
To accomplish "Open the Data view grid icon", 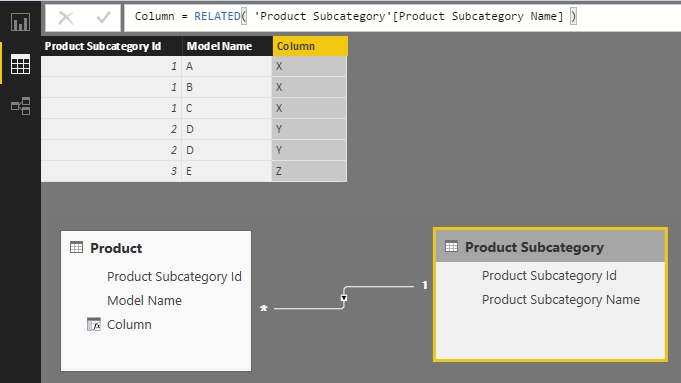I will click(x=20, y=64).
